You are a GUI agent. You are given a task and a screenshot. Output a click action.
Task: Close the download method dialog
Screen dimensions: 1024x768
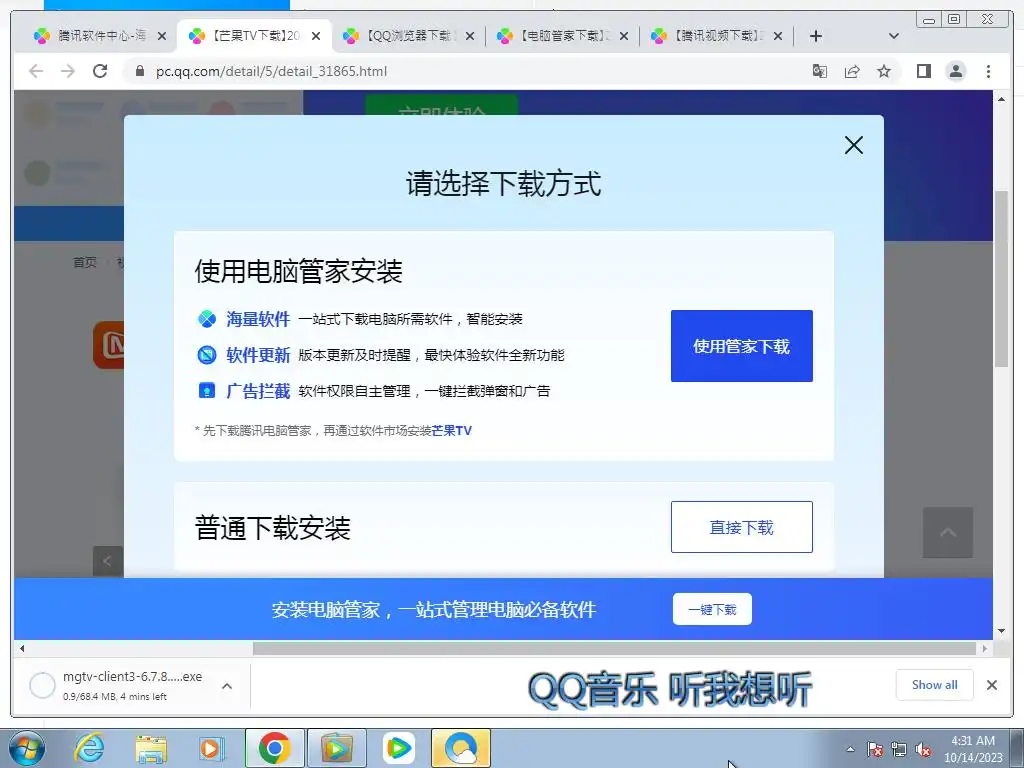point(854,145)
